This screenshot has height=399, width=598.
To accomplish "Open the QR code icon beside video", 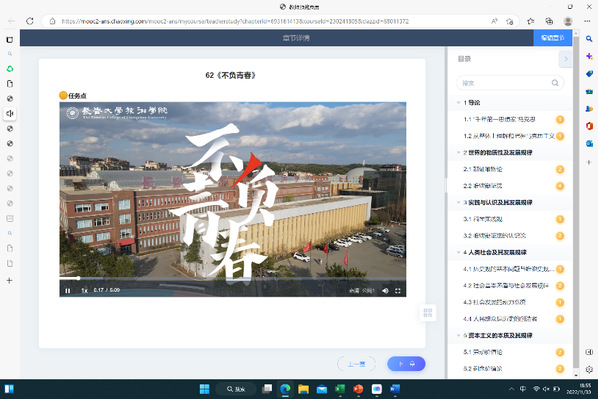I will click(428, 313).
